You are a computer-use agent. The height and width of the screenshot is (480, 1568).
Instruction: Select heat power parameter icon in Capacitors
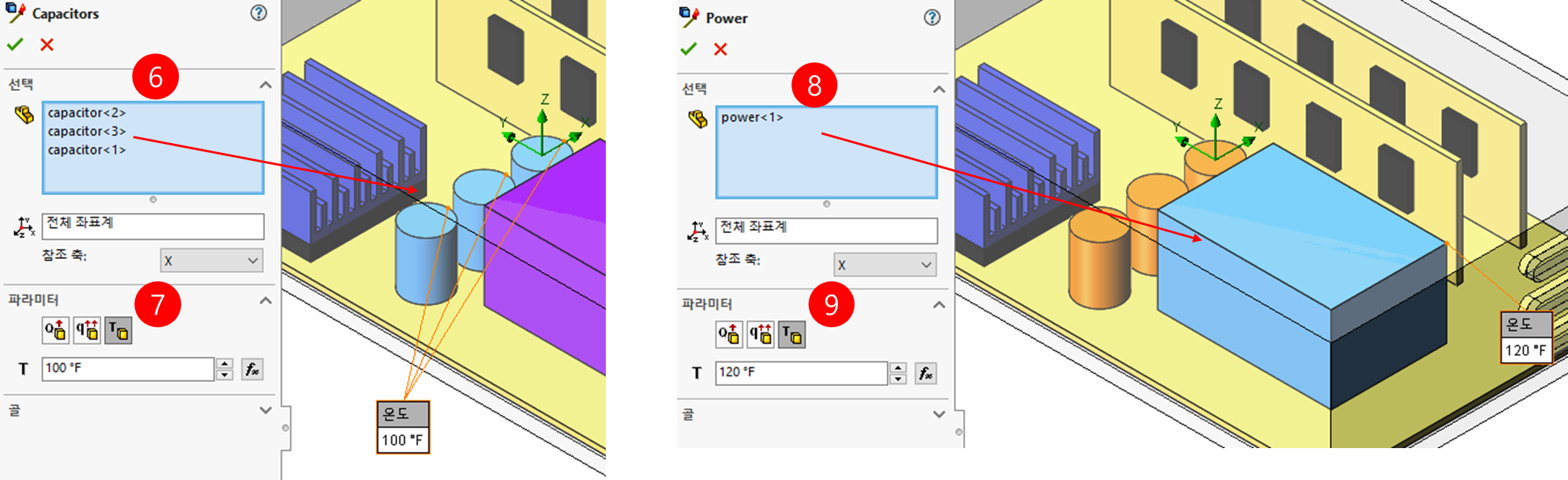pos(56,330)
